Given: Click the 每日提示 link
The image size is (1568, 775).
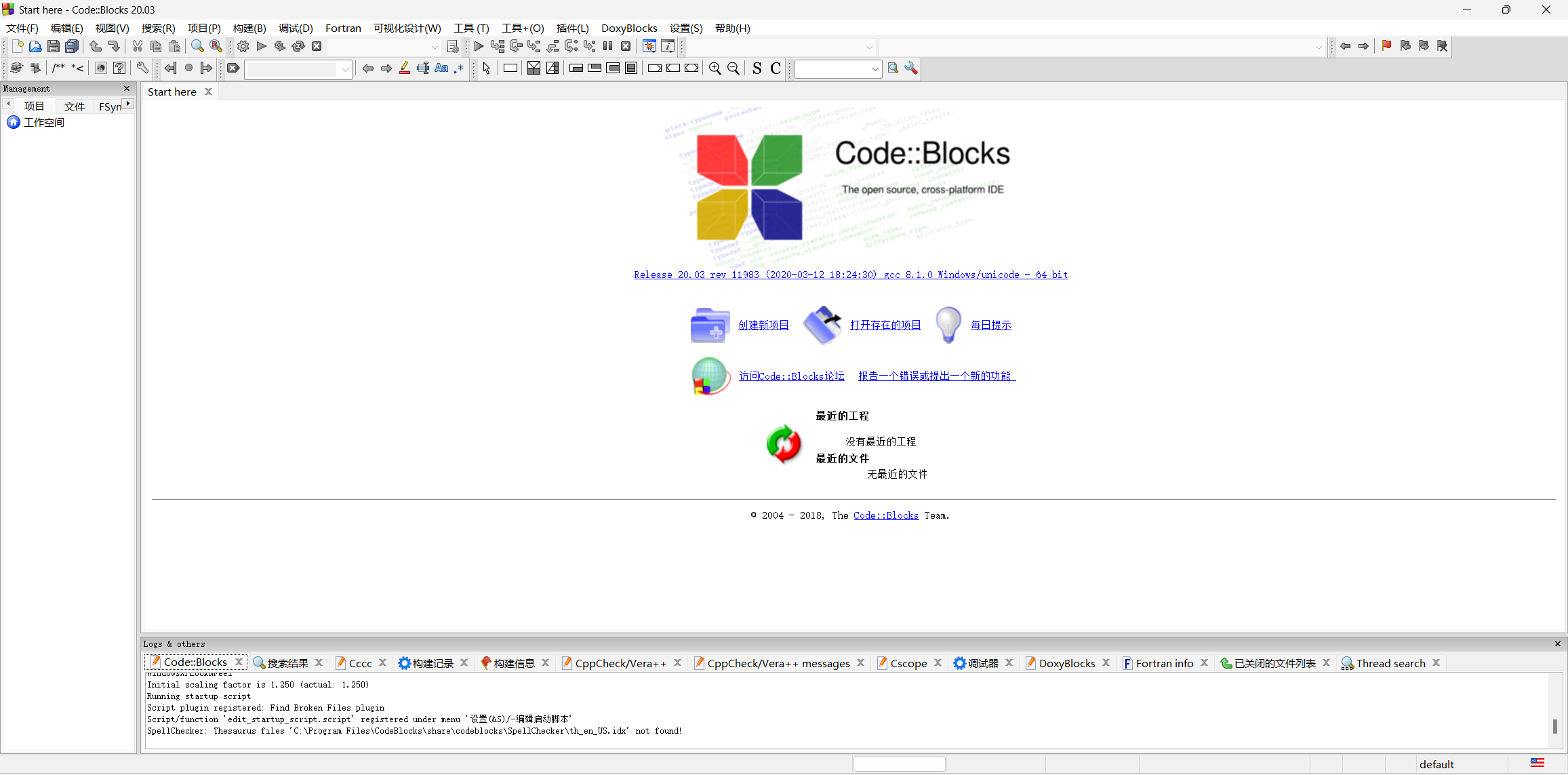Looking at the screenshot, I should pos(991,325).
